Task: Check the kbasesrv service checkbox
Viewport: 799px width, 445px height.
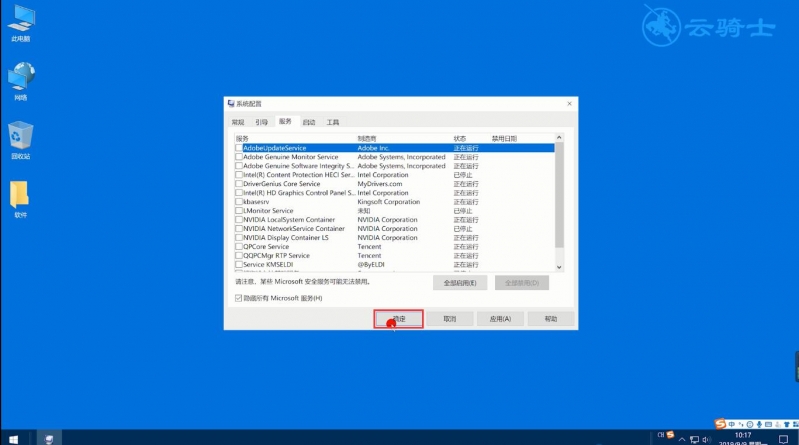Action: [x=238, y=202]
